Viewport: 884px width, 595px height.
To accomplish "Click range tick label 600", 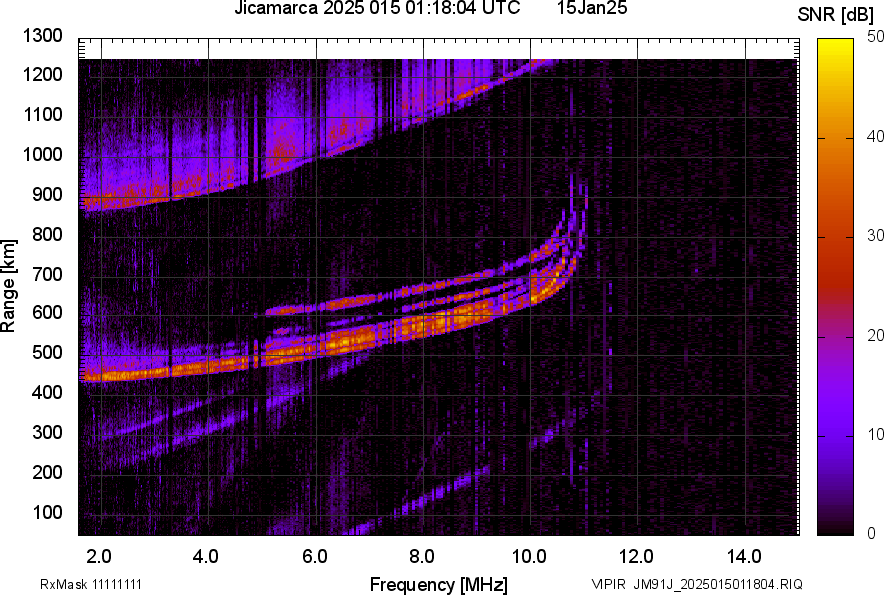I will 47,313.
